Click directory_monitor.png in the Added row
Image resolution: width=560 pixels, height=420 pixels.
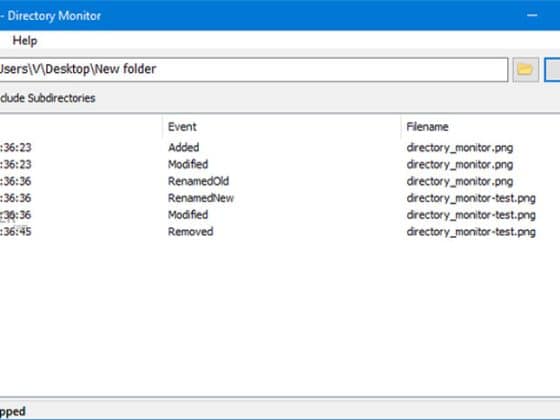460,148
